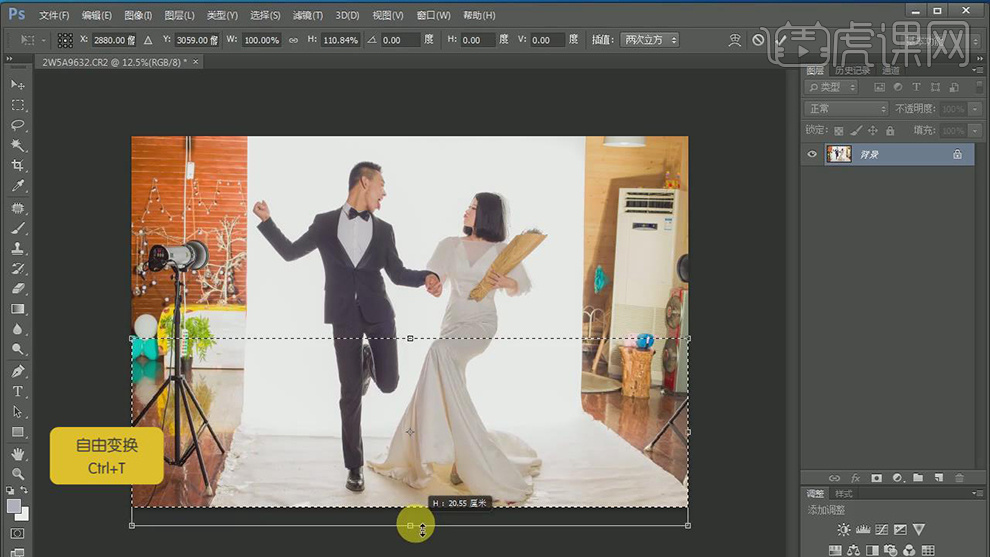Viewport: 990px width, 557px height.
Task: Select the Horizontal Type tool
Action: pyautogui.click(x=18, y=392)
